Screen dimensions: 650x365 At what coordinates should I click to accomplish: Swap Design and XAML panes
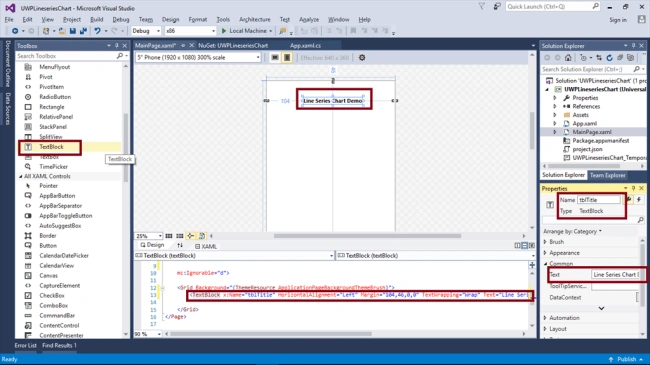coord(180,246)
